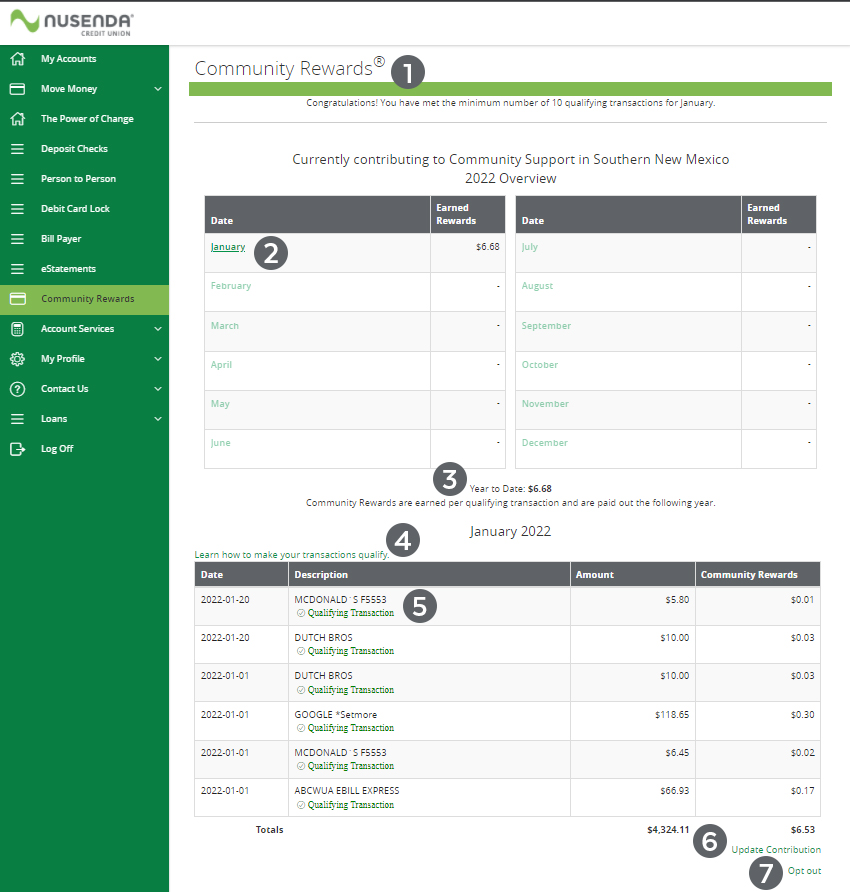
Task: Open 'Learn how to make your transactions qualify' link
Action: click(x=292, y=555)
